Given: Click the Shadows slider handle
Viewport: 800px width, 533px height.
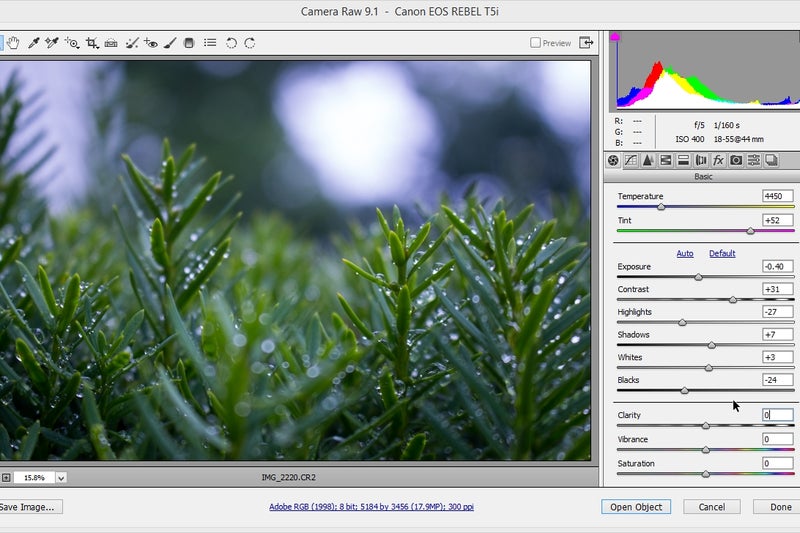Looking at the screenshot, I should pyautogui.click(x=712, y=345).
